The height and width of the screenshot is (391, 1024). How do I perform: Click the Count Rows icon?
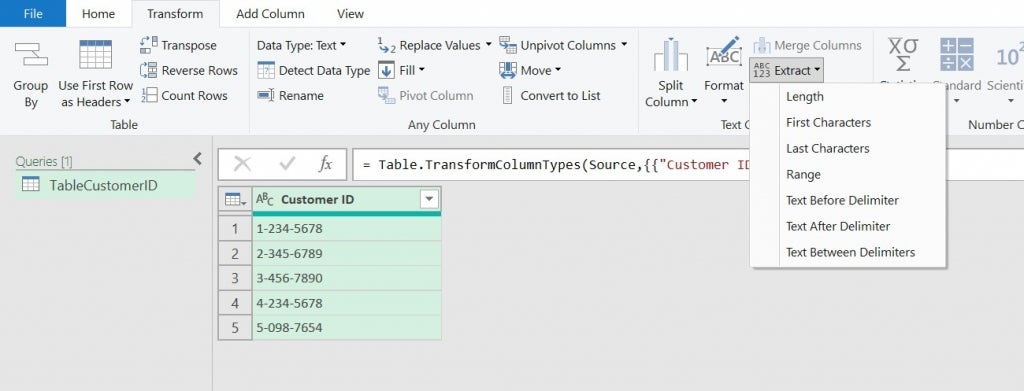(149, 95)
